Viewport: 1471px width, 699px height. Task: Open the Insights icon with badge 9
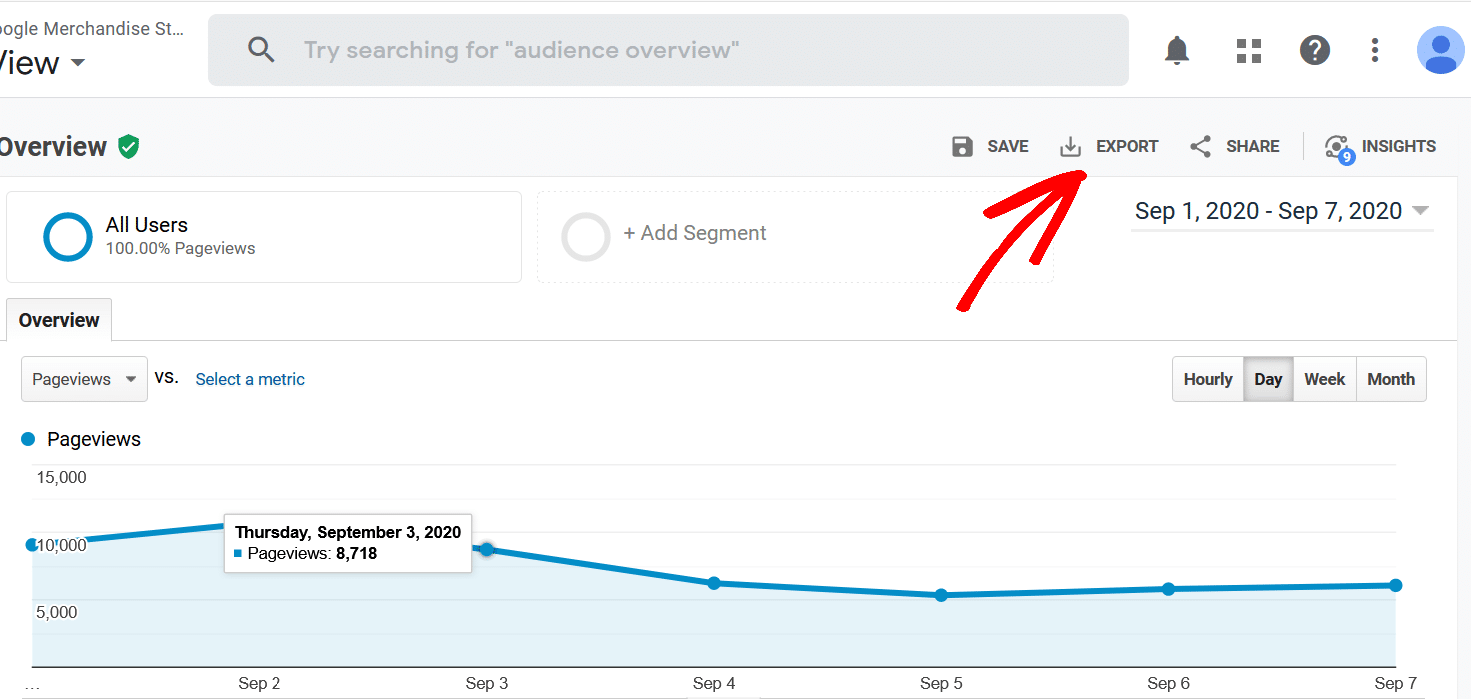[x=1338, y=148]
